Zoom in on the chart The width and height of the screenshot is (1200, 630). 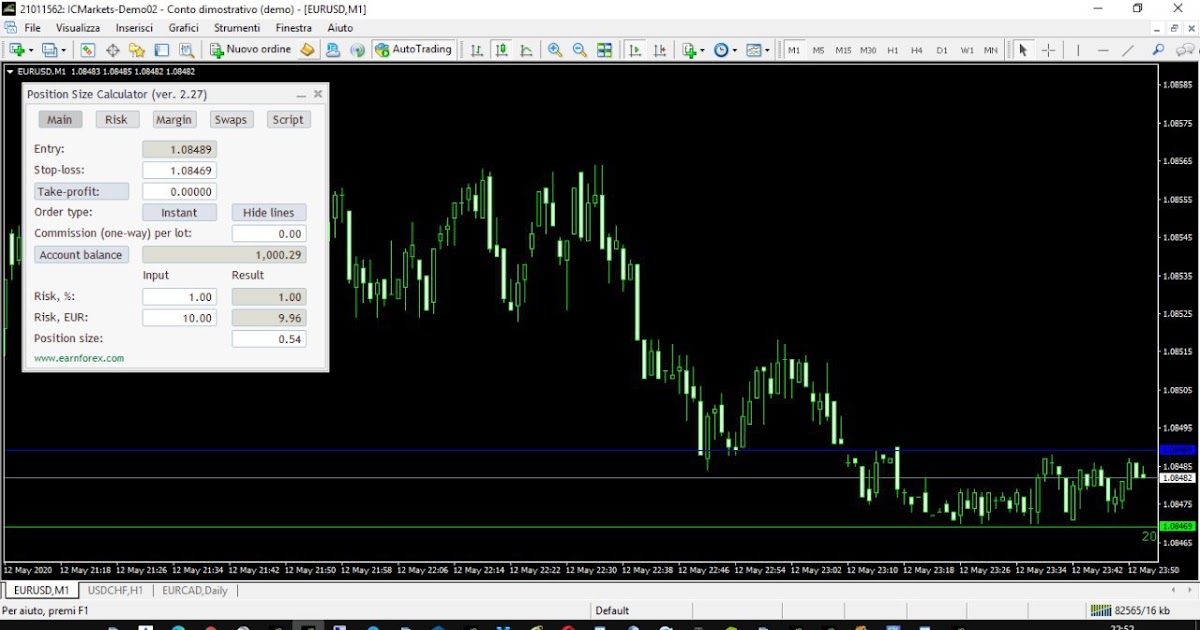pos(555,48)
